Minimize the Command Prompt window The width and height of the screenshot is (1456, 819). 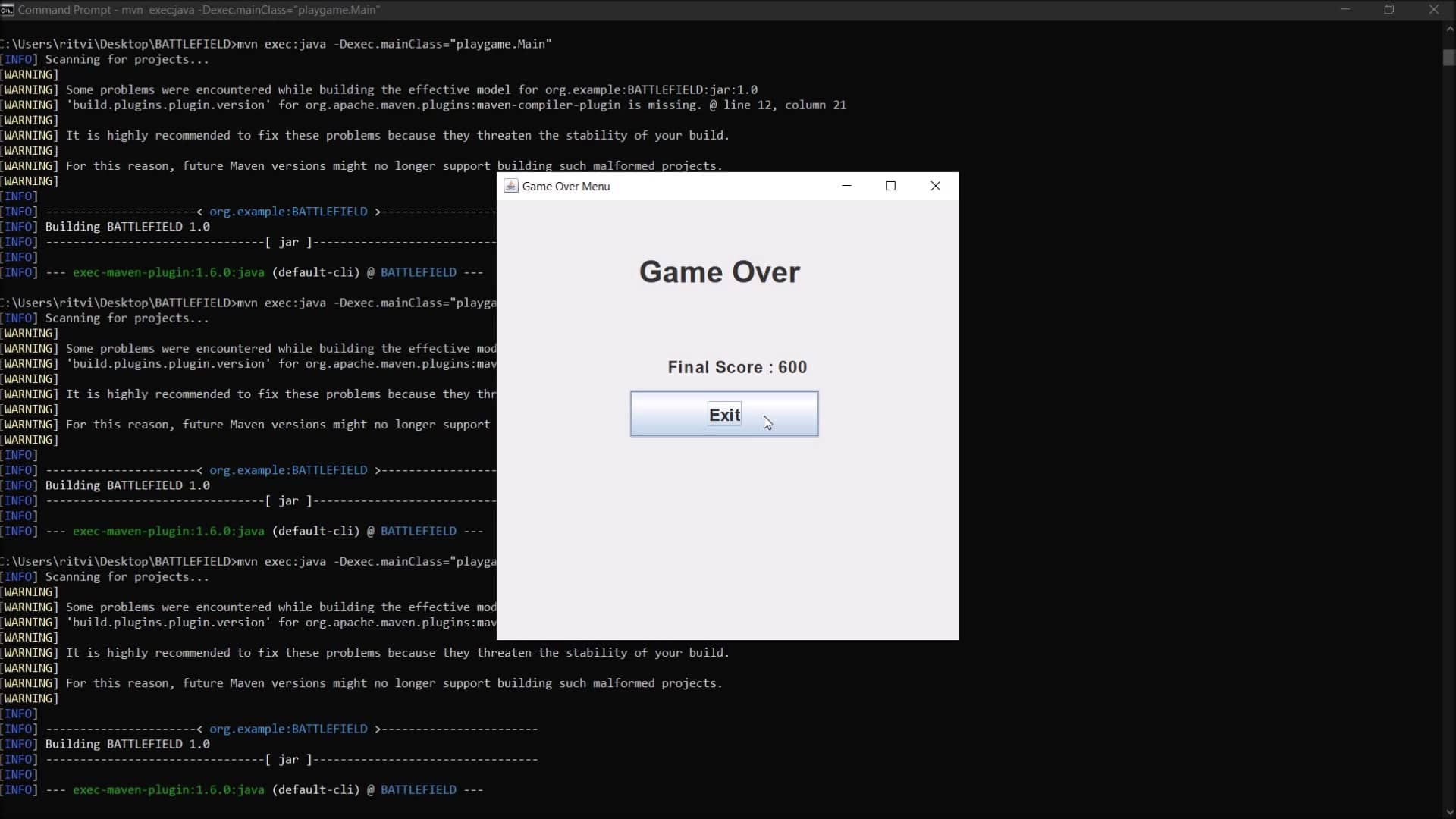pos(1346,10)
